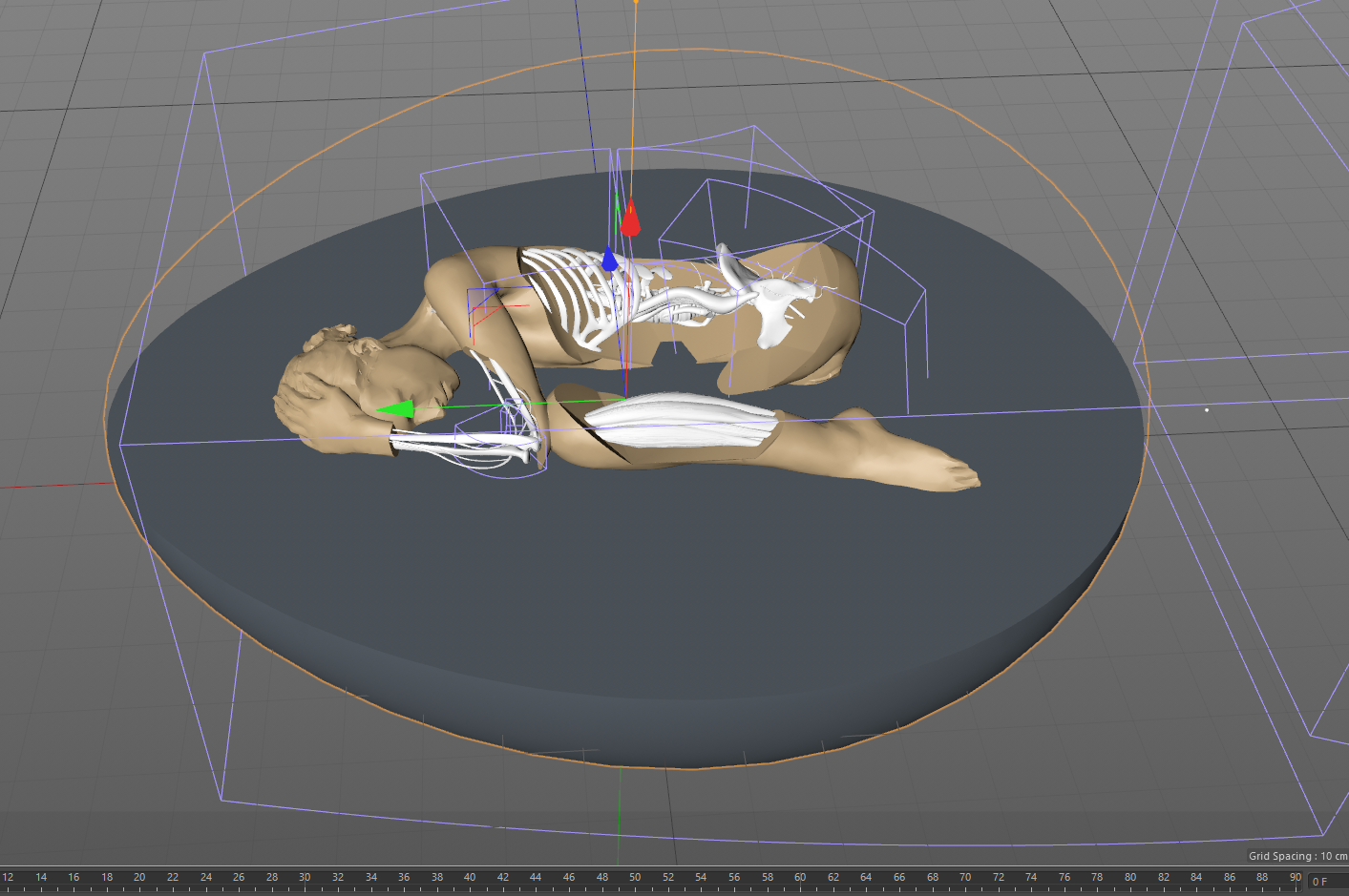Jump to frame 46 on the timeline ruler
Viewport: 1349px width, 896px height.
[x=569, y=877]
